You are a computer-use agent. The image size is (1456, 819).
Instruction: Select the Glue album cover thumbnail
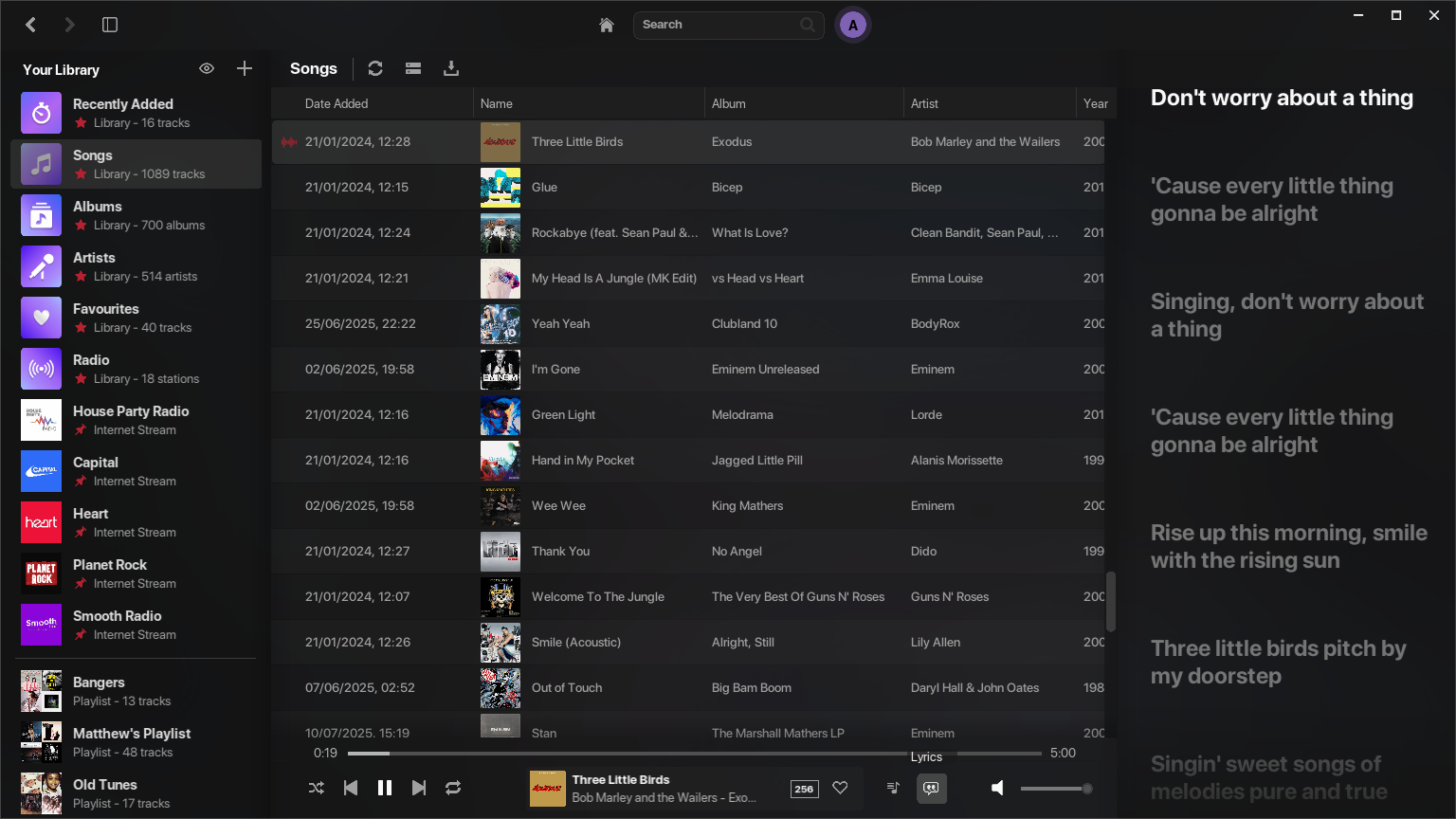[500, 188]
